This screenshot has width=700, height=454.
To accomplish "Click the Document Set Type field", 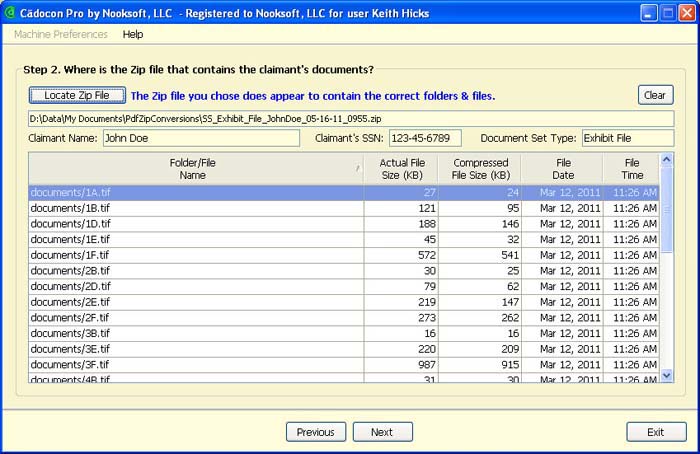I will (x=627, y=138).
